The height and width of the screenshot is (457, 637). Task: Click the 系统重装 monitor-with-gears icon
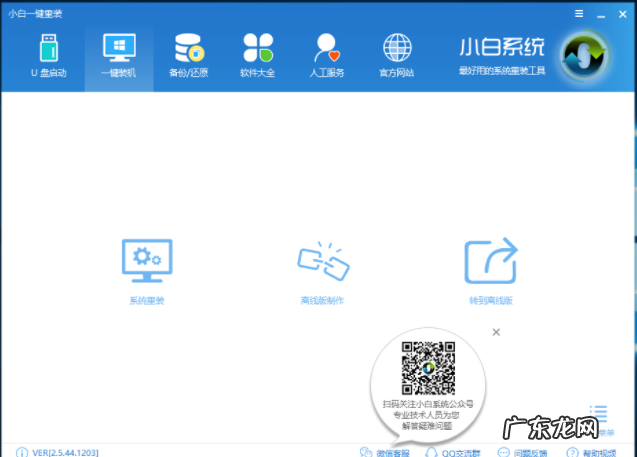pyautogui.click(x=147, y=261)
